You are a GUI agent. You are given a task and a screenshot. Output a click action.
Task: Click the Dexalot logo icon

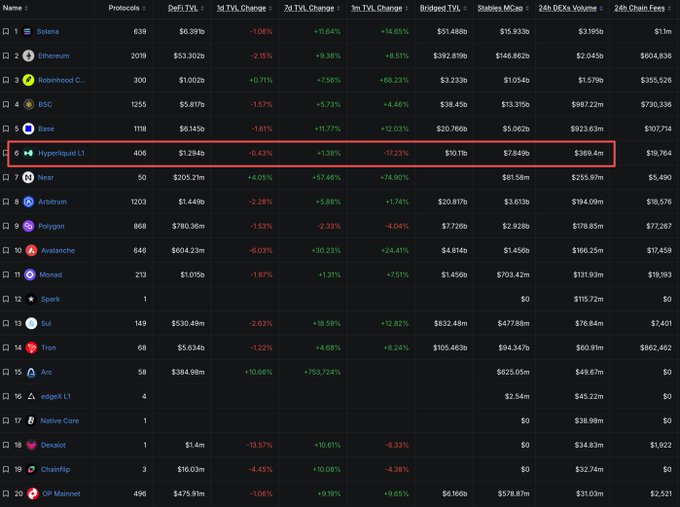coord(32,445)
